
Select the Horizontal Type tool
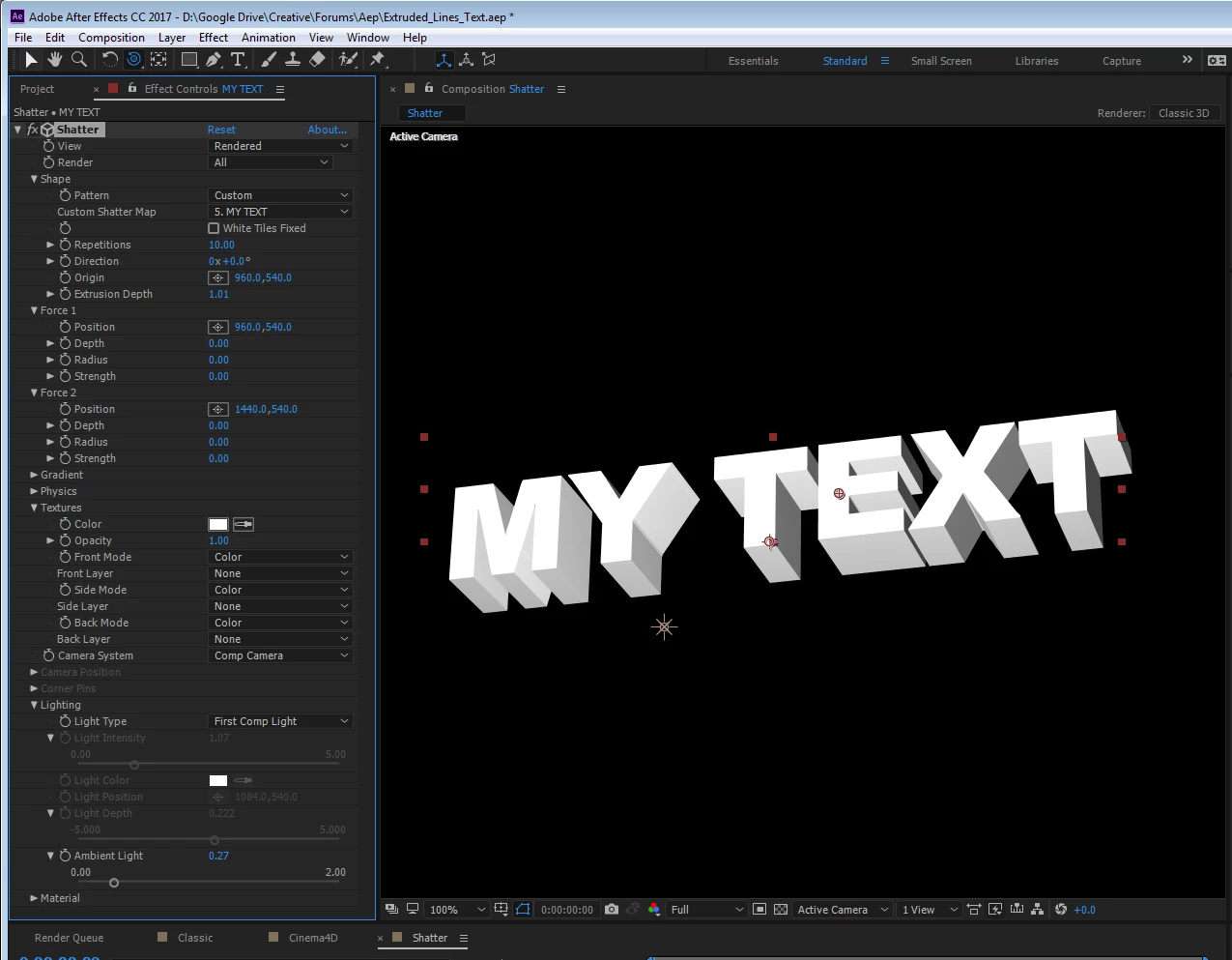[238, 60]
